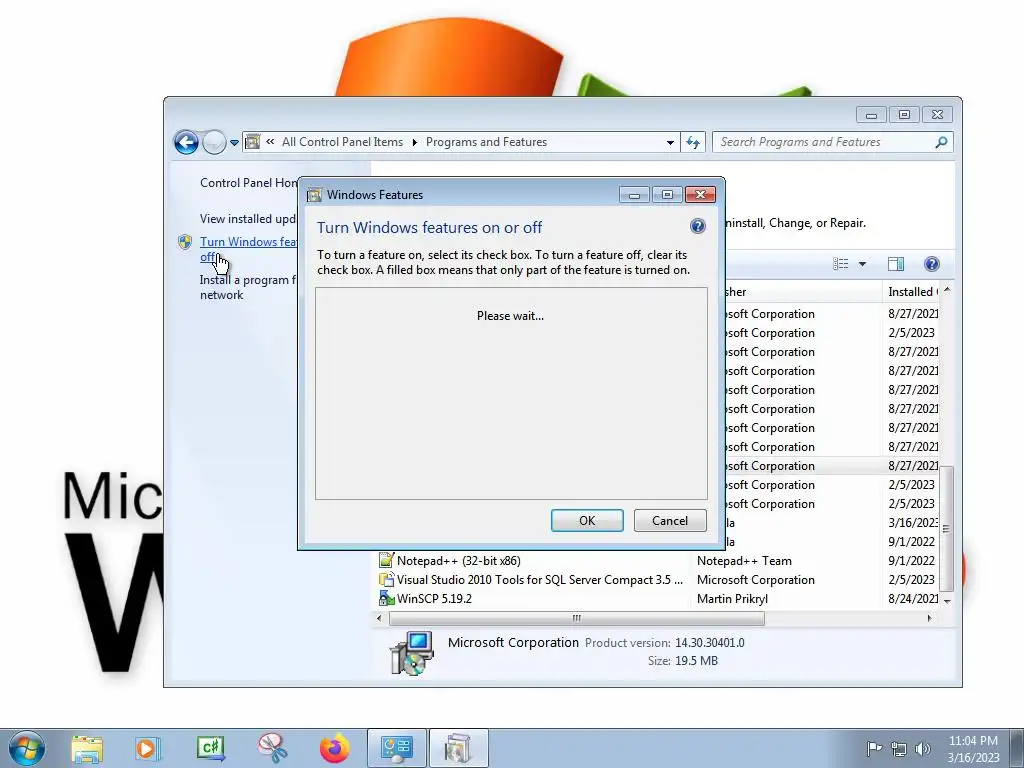Click the Notepad++ program icon
The image size is (1024, 768).
(387, 560)
